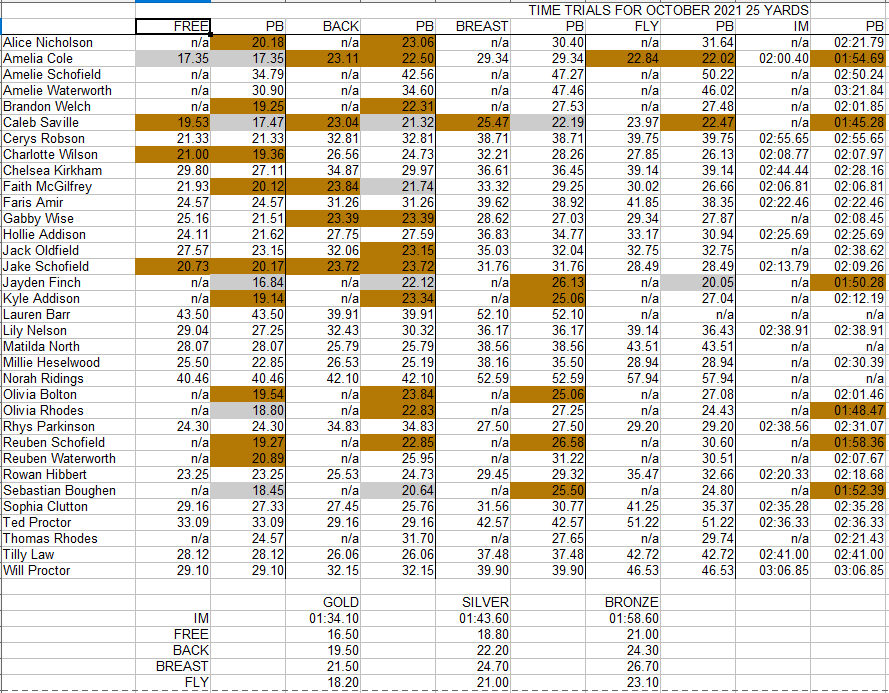Viewport: 889px width, 693px height.
Task: Select Olivia Rhodes' IM PB 01:48.47
Action: [x=848, y=410]
